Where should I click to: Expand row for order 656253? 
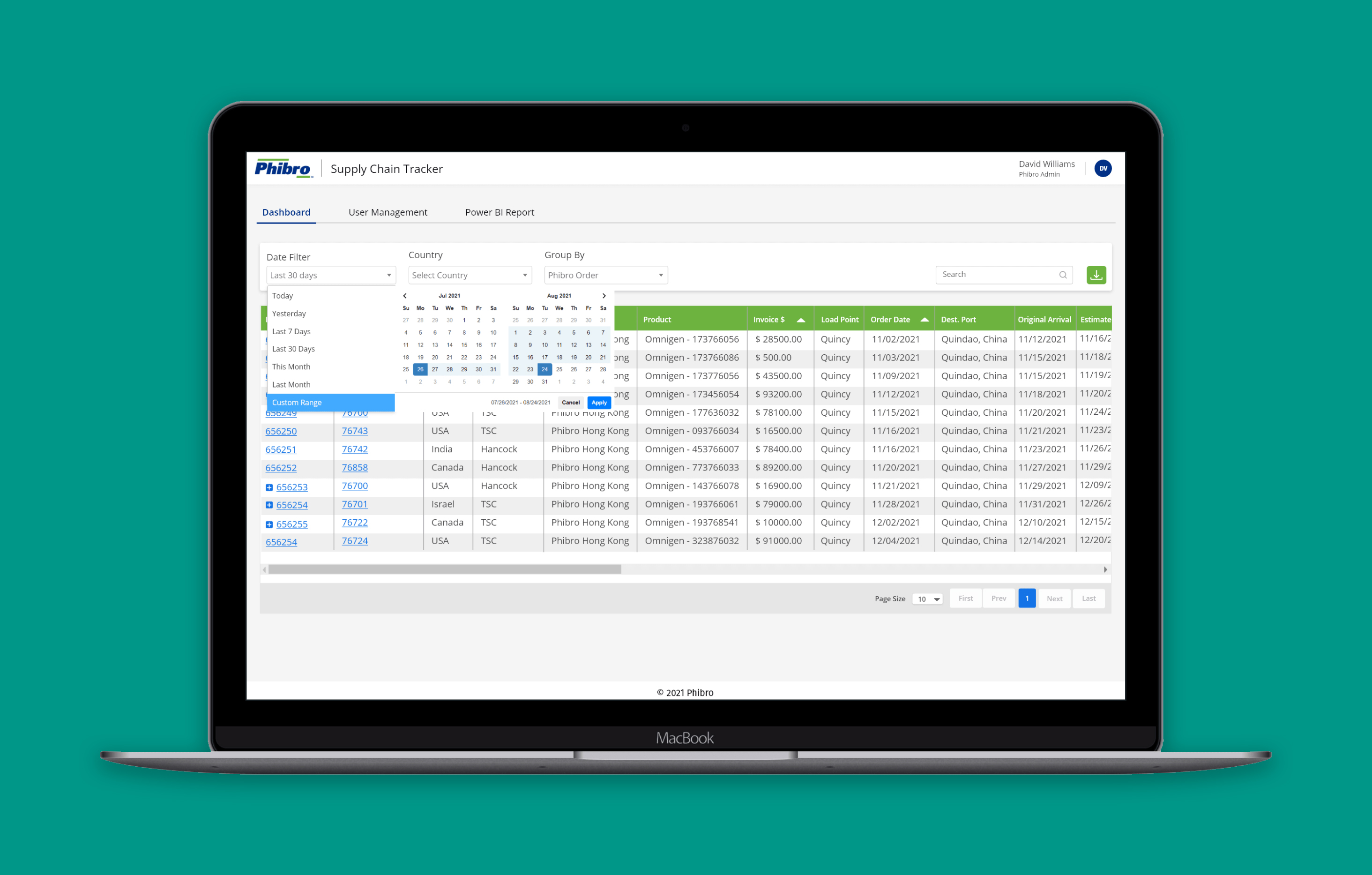(x=269, y=487)
